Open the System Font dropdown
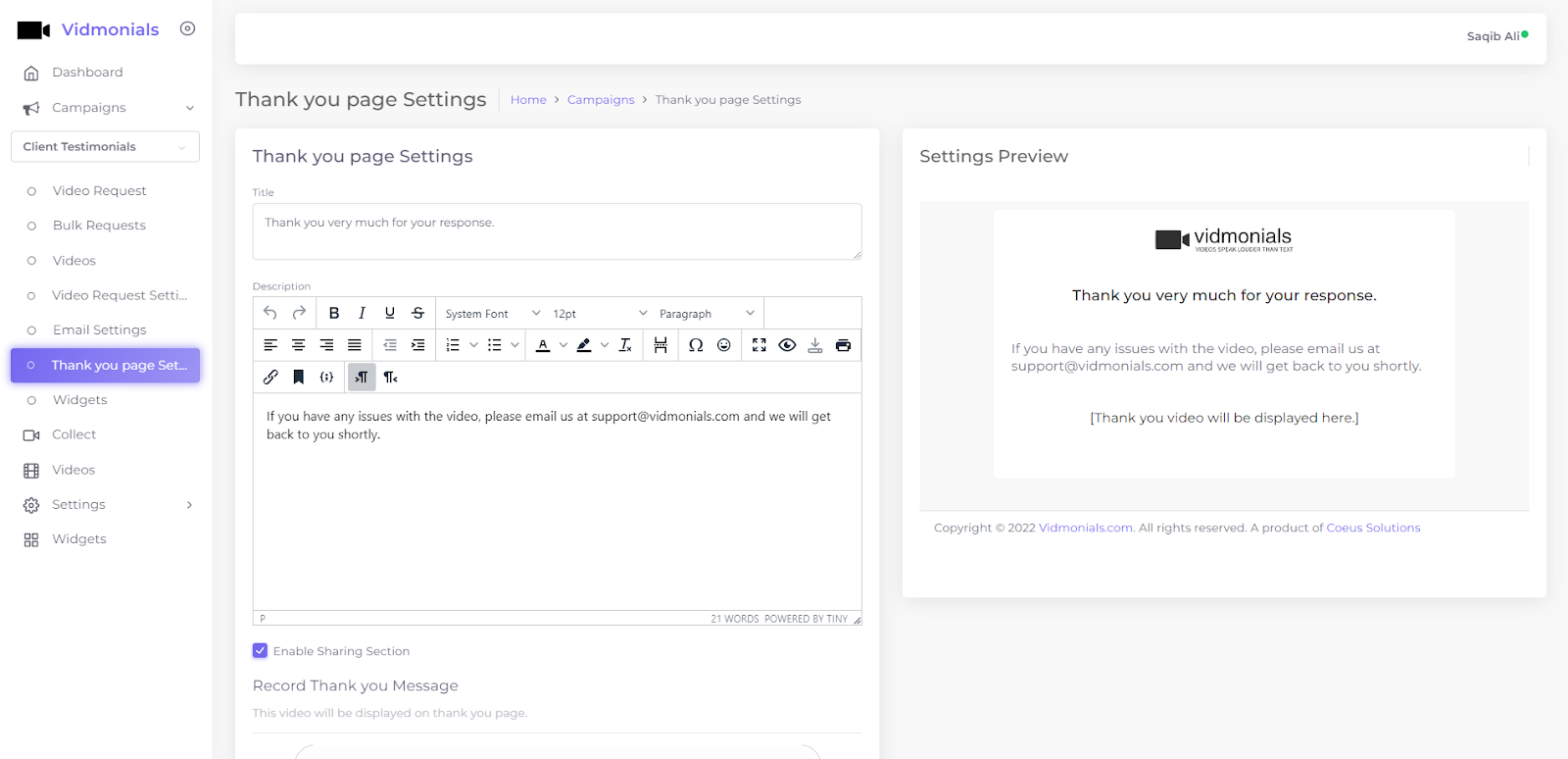 click(492, 314)
